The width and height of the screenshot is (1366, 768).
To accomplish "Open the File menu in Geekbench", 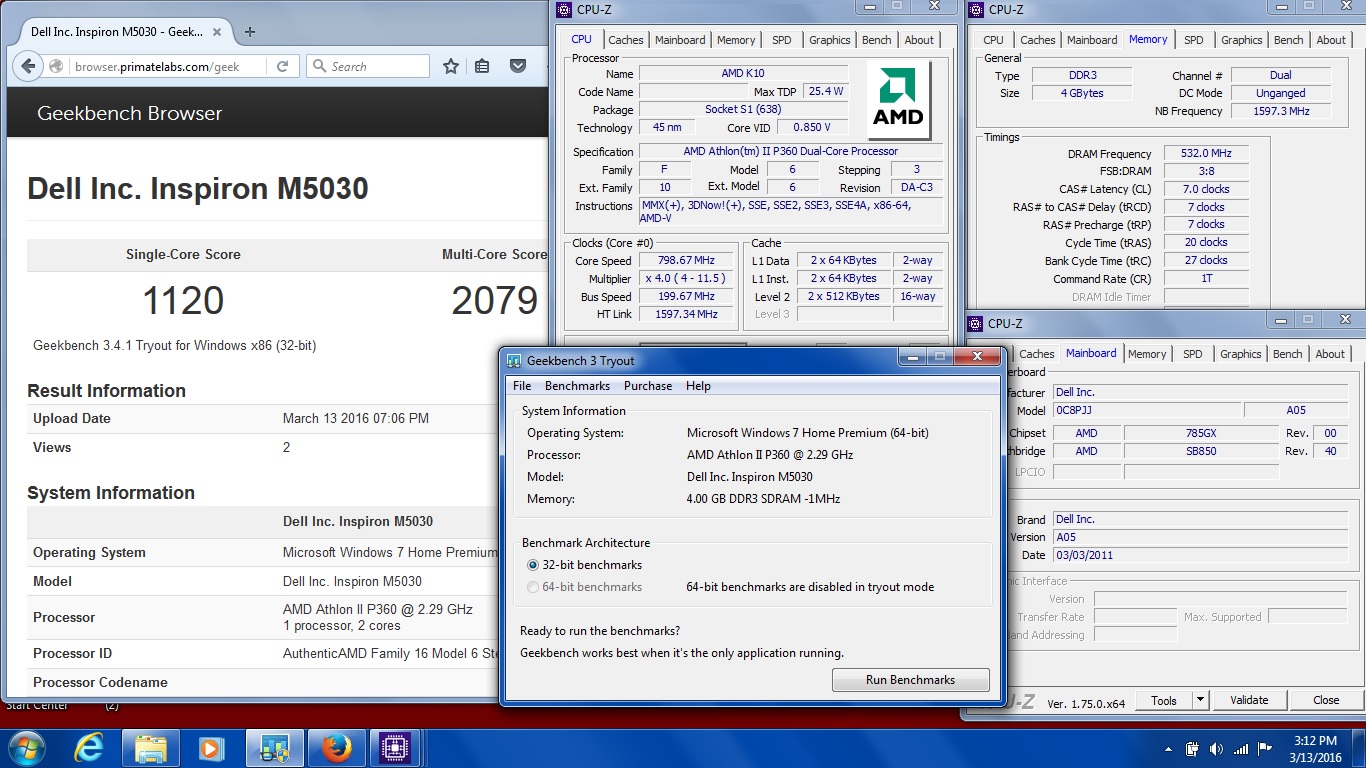I will point(522,386).
